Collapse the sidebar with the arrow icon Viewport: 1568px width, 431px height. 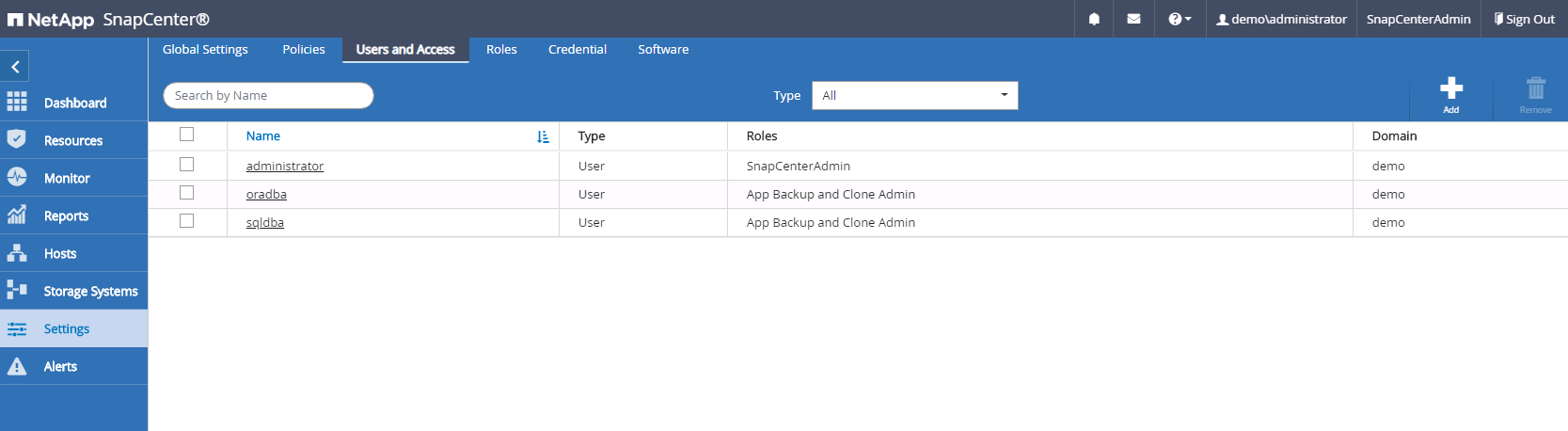point(15,67)
